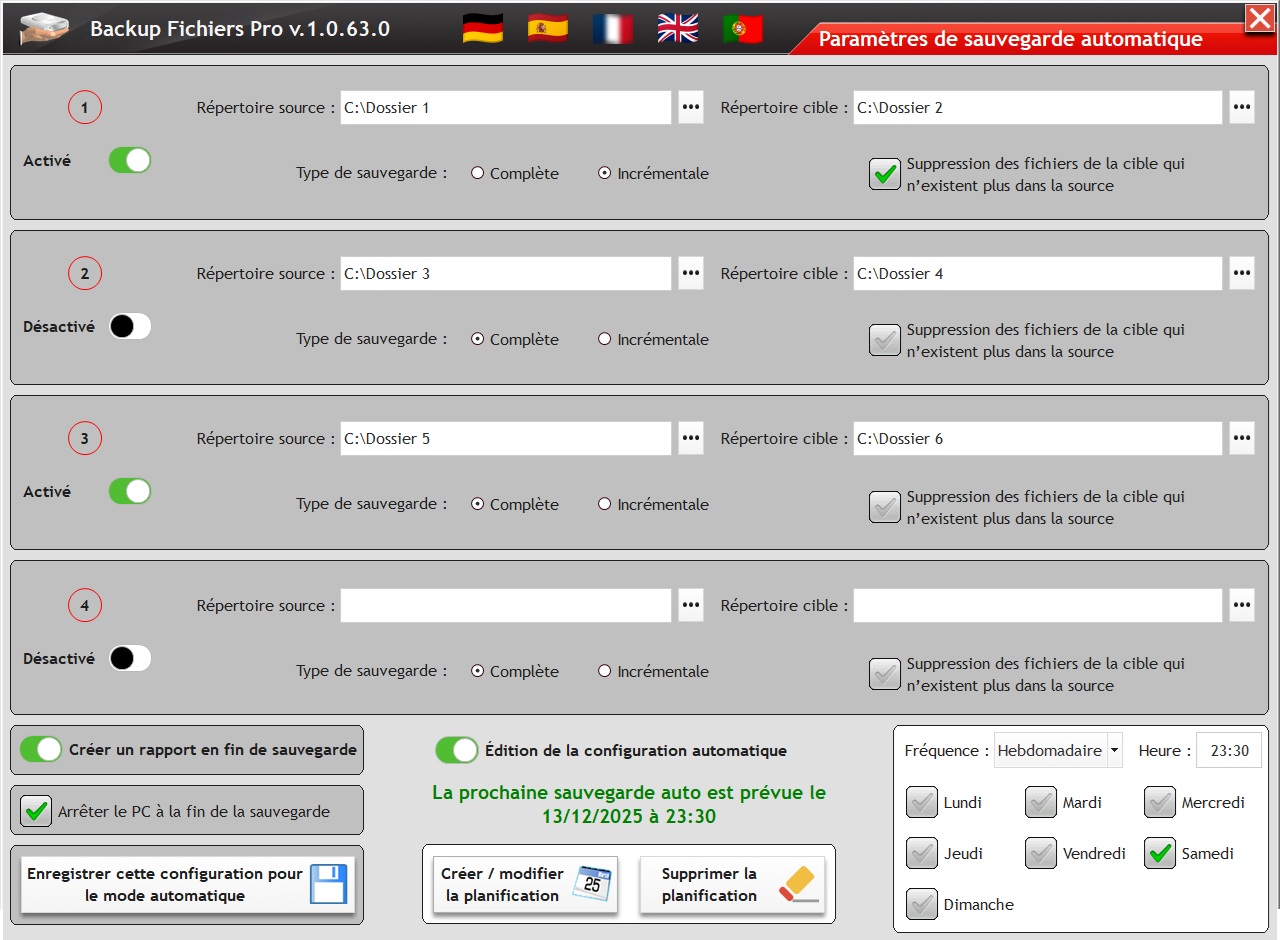
Task: Click 'Créer / modifier la planification'
Action: (x=524, y=884)
